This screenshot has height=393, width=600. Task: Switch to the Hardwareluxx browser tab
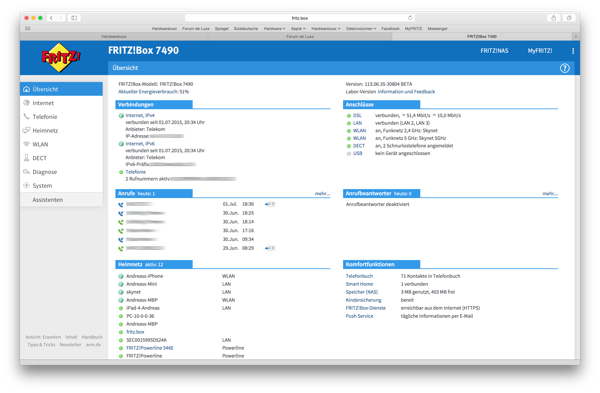pos(114,36)
